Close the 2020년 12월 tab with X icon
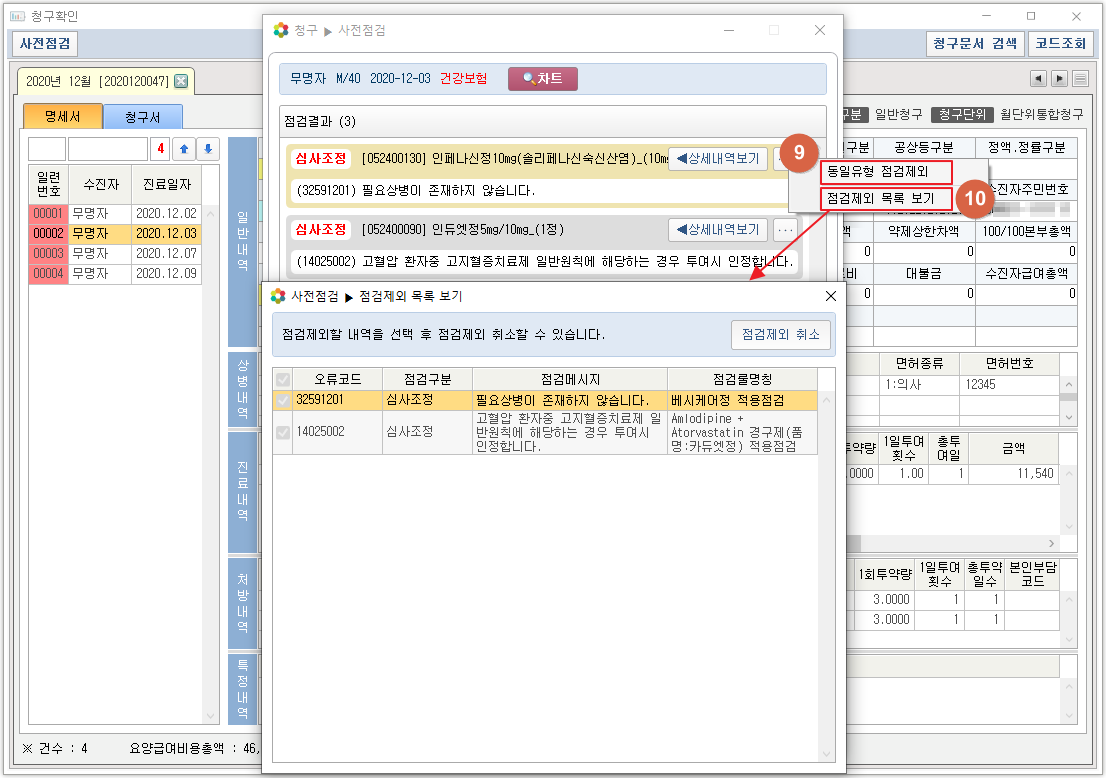 coord(181,81)
